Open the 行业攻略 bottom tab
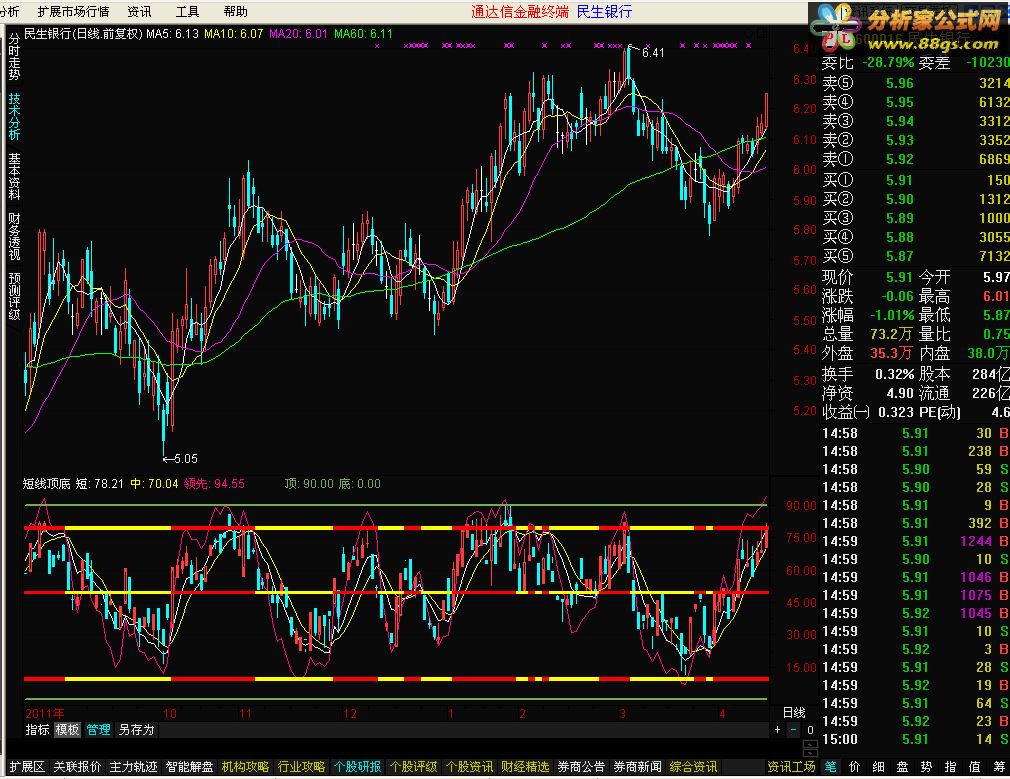Screen dimensions: 1010x779 (x=301, y=767)
